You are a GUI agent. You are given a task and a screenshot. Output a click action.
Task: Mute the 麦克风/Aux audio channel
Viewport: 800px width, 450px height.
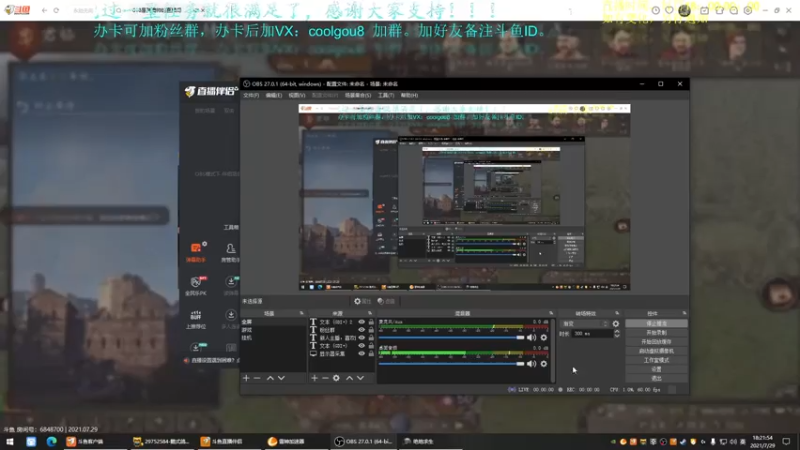532,337
